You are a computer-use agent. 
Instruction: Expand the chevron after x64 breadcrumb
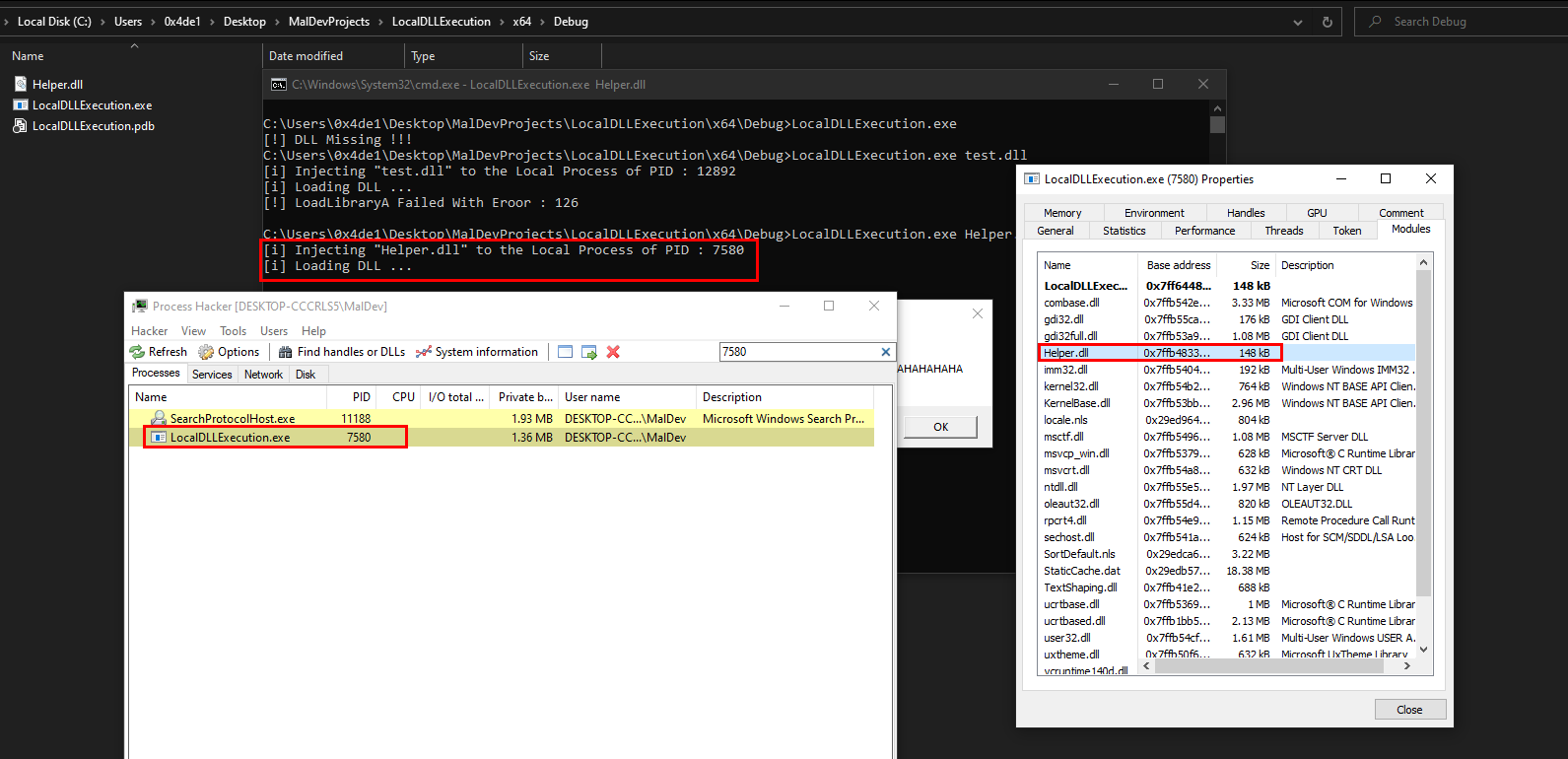click(x=542, y=22)
